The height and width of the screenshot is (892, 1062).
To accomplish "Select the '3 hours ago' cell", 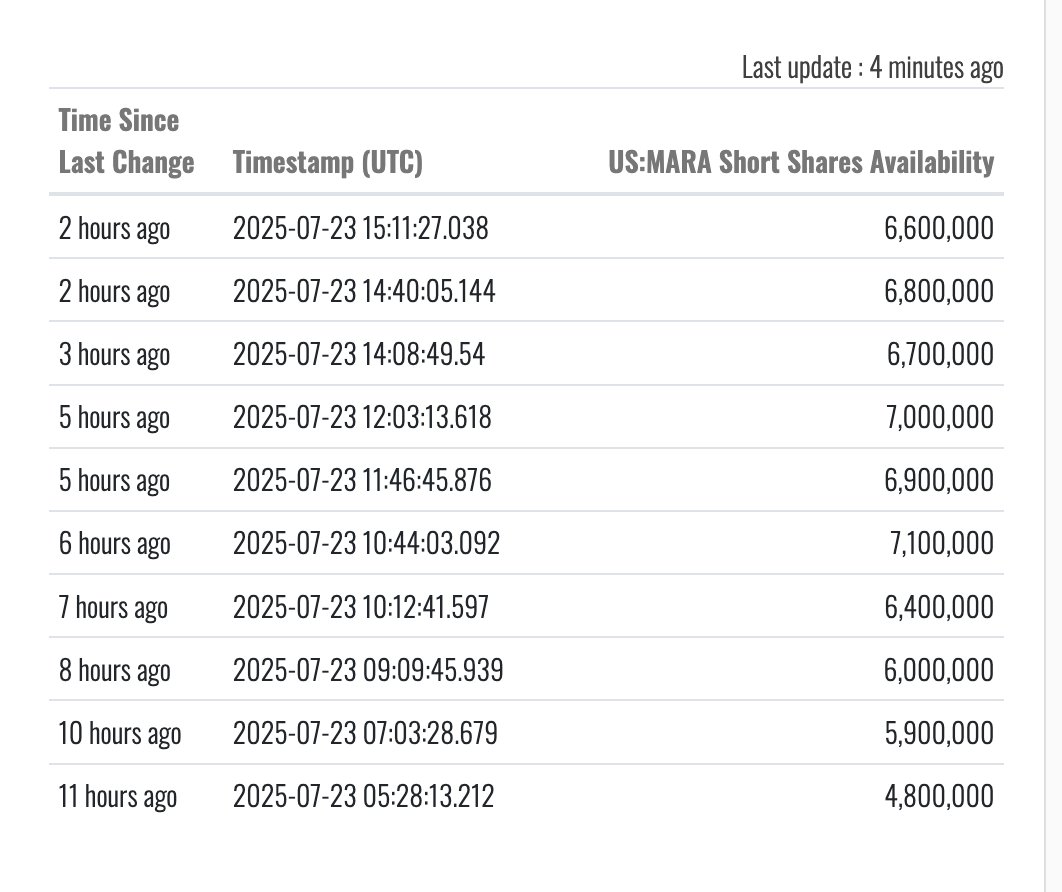I will coord(114,354).
